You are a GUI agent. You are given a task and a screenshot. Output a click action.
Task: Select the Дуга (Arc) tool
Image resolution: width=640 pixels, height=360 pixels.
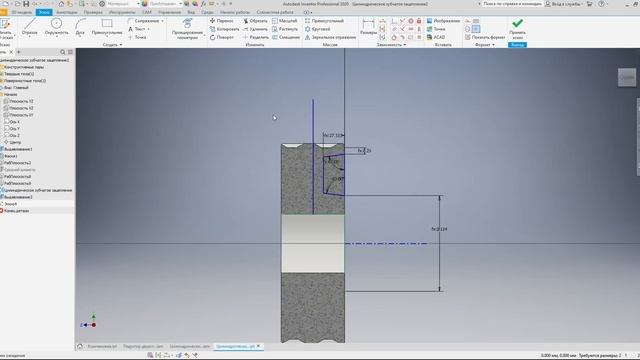click(x=80, y=27)
